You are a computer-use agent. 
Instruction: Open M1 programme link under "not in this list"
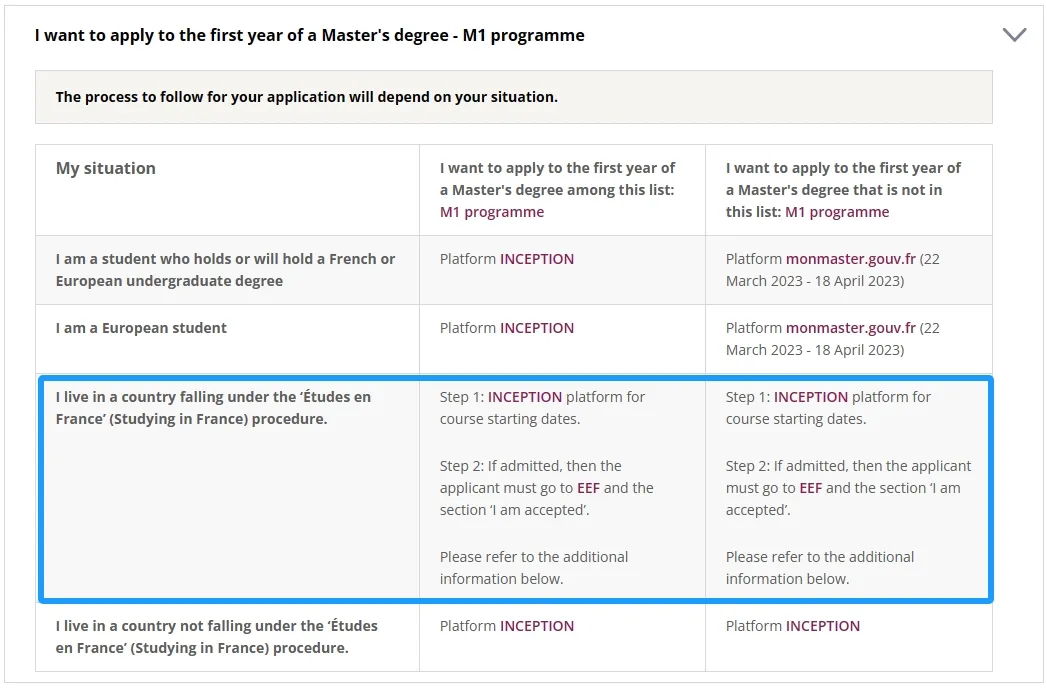[837, 212]
